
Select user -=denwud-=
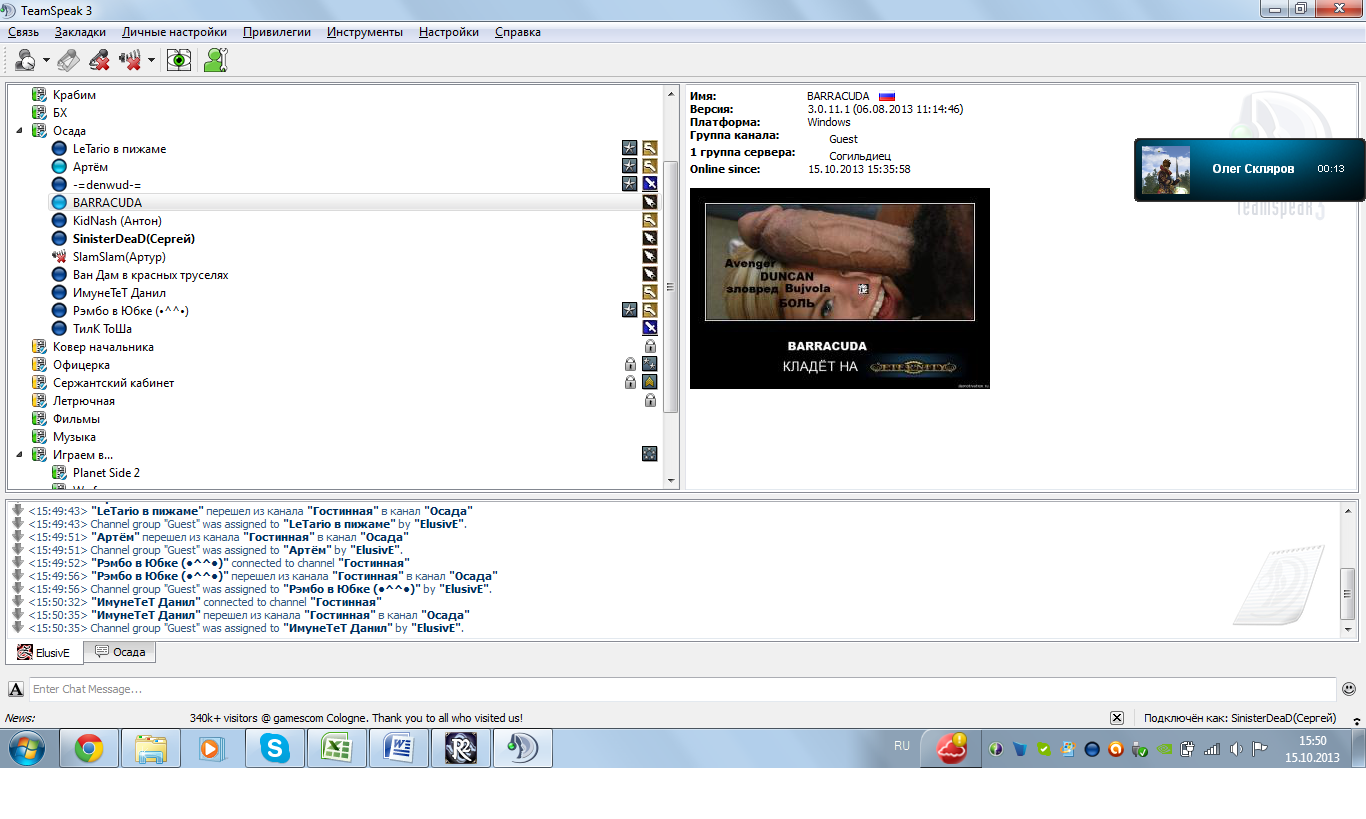point(107,185)
